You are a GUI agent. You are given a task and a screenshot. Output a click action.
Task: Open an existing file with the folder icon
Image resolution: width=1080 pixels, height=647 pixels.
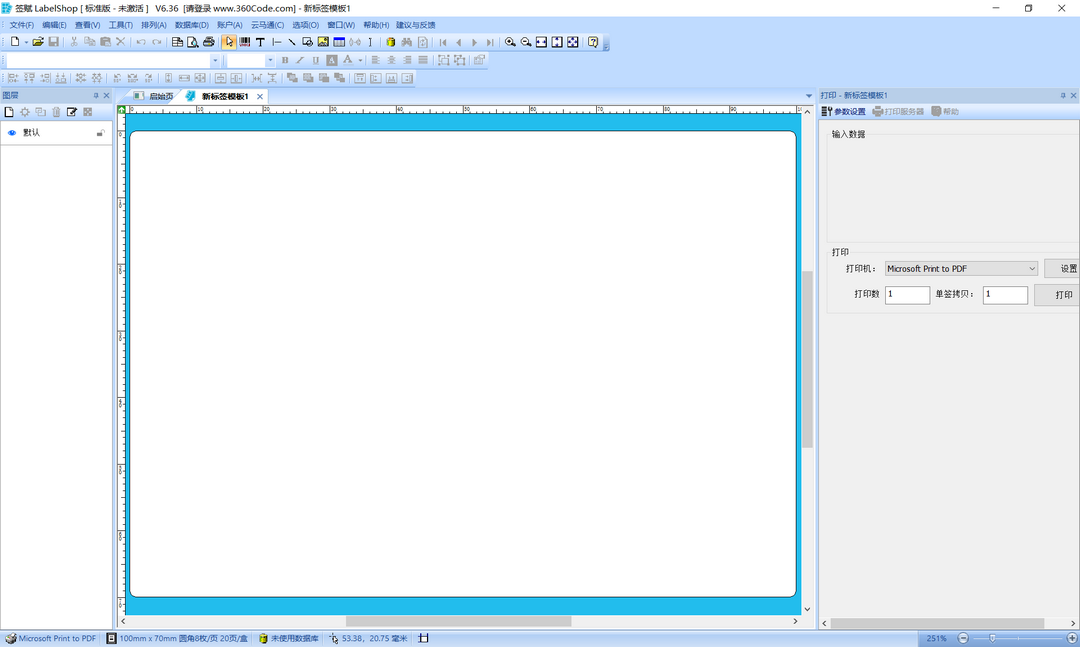tap(38, 42)
